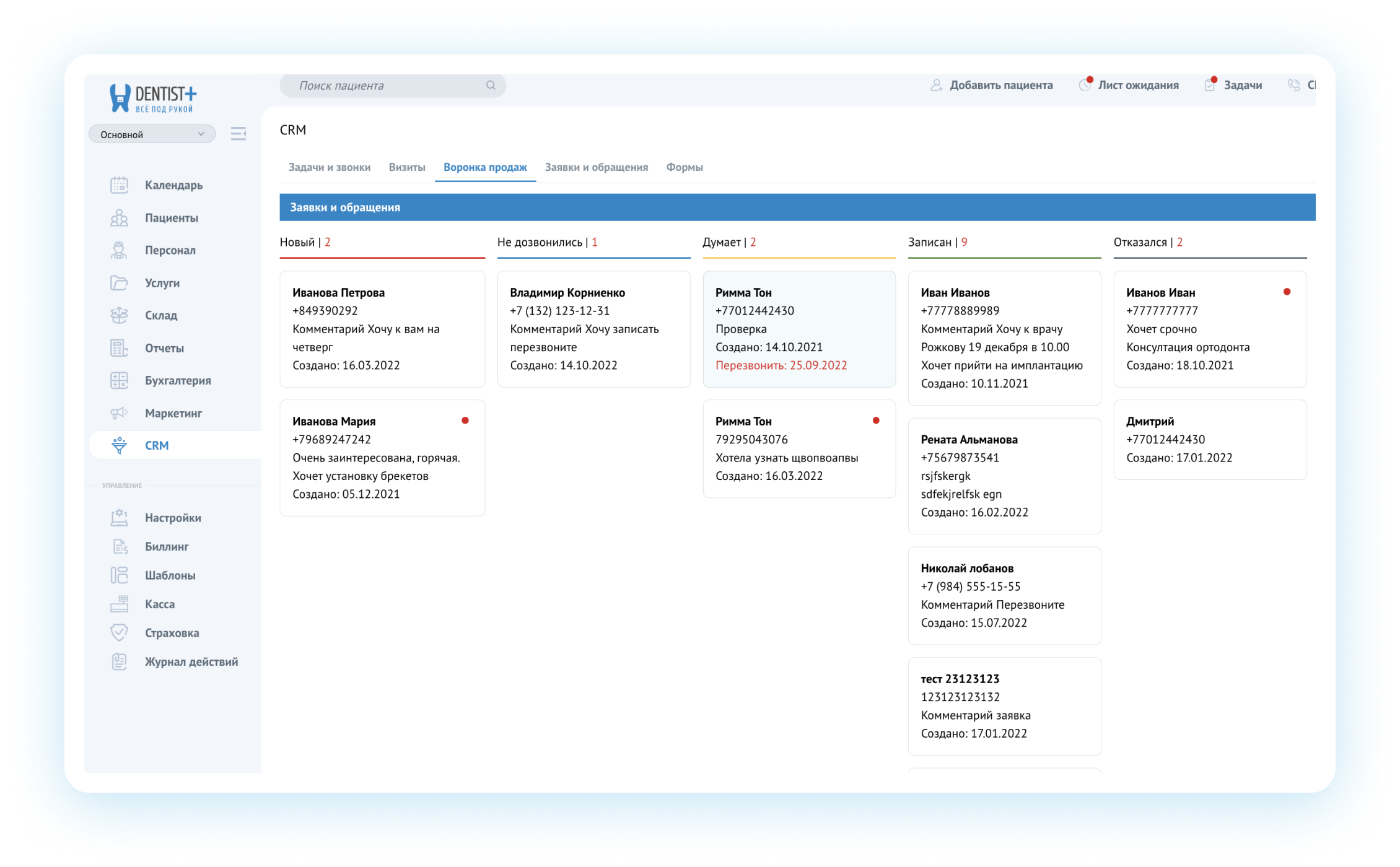This screenshot has height=867, width=1400.
Task: Click the magnifier search icon
Action: click(491, 85)
